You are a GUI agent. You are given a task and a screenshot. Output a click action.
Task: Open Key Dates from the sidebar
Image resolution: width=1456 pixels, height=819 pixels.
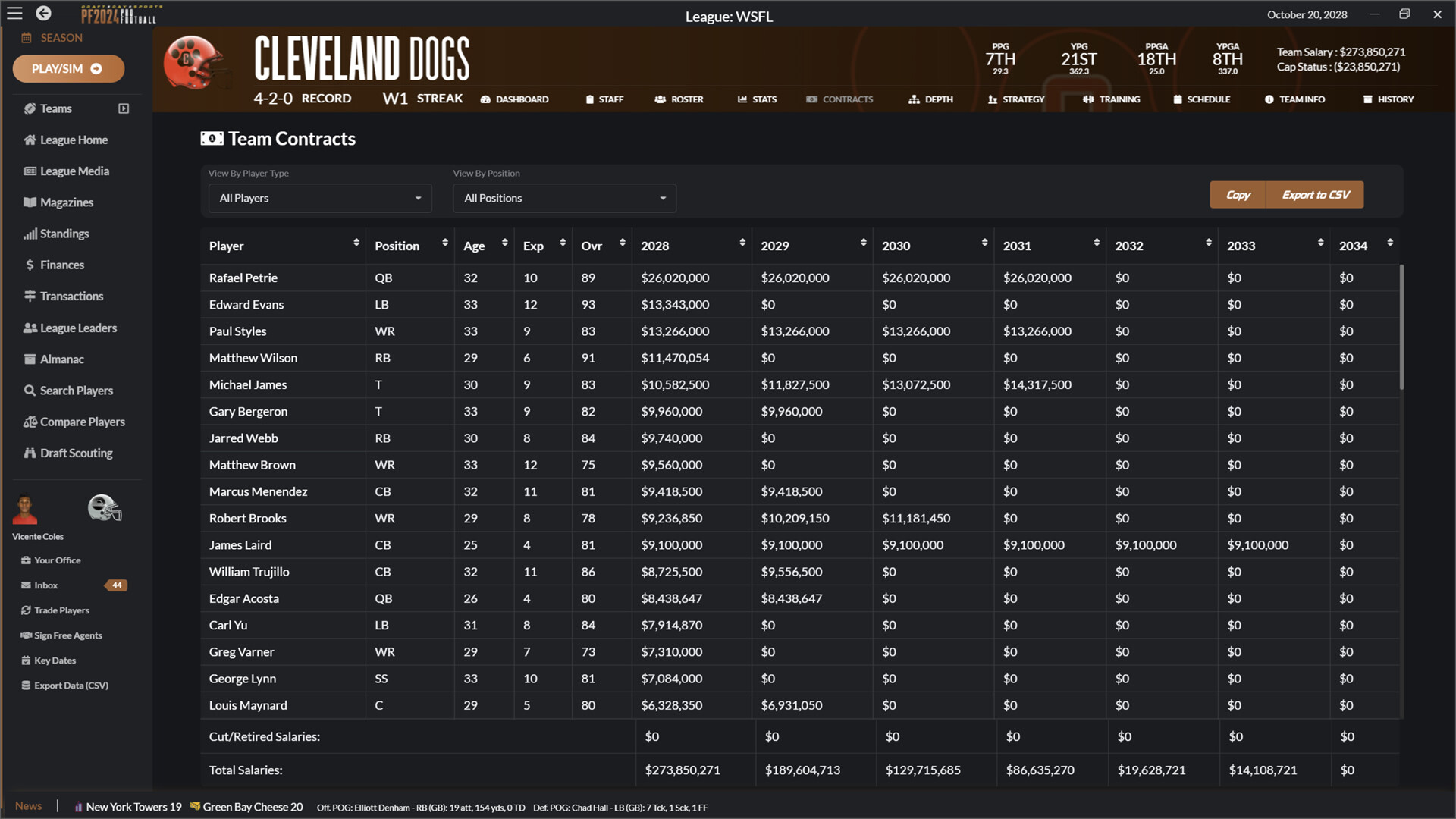[55, 660]
